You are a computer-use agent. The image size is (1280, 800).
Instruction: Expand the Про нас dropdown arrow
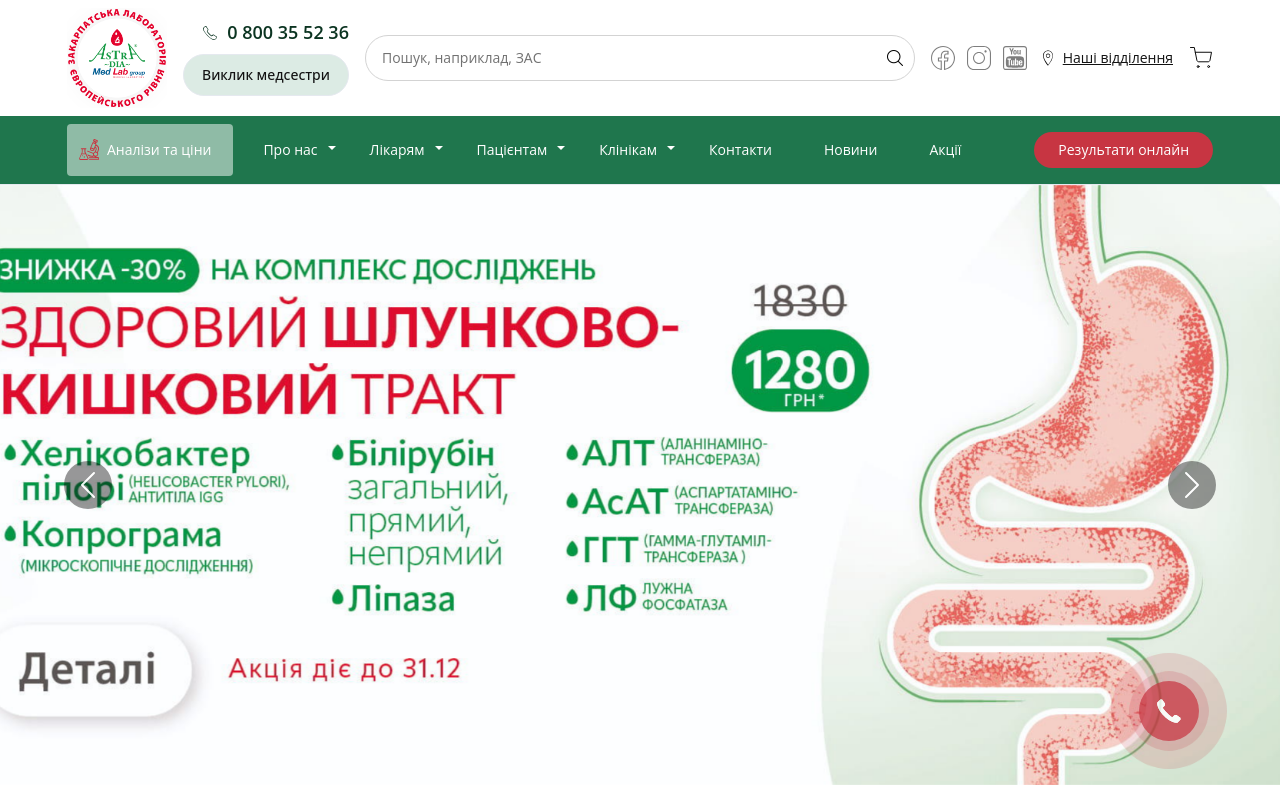[x=332, y=148]
